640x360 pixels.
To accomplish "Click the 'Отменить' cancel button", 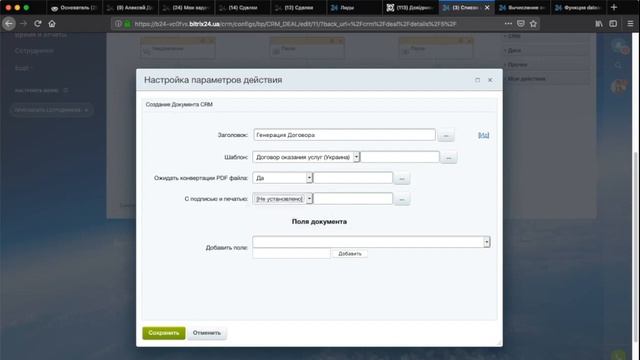I will tap(207, 333).
